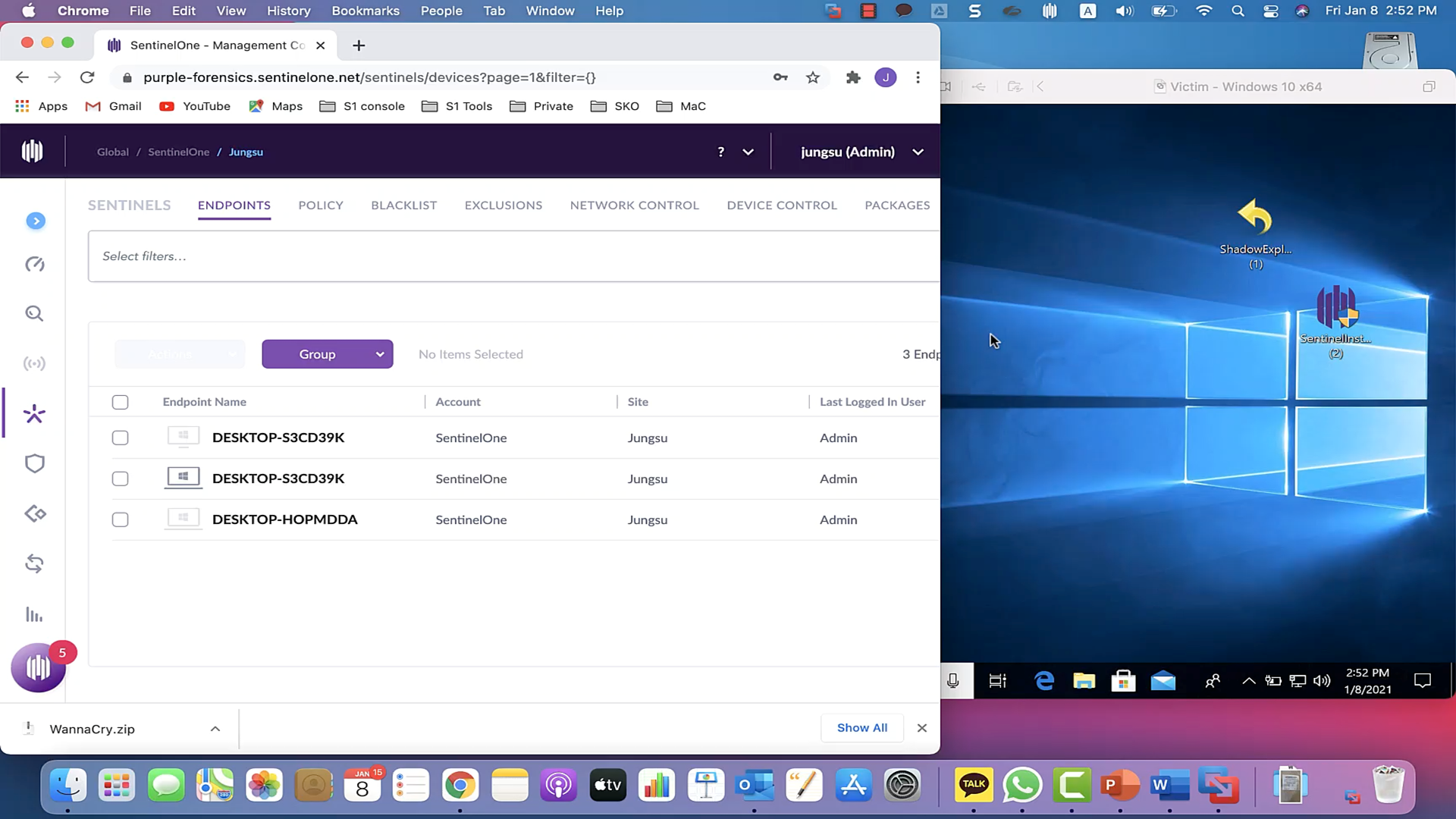This screenshot has width=1456, height=819.
Task: Check the DESKTOP-HOPMDDA endpoint checkbox
Action: (x=120, y=519)
